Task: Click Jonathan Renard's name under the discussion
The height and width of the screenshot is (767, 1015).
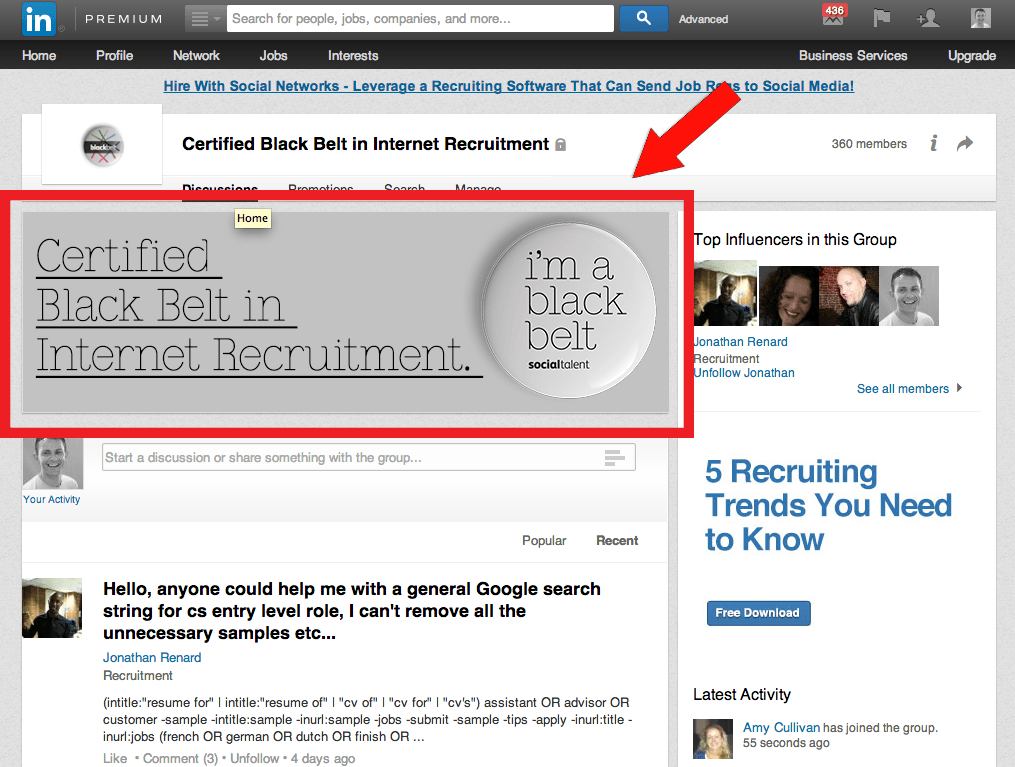Action: pyautogui.click(x=152, y=658)
